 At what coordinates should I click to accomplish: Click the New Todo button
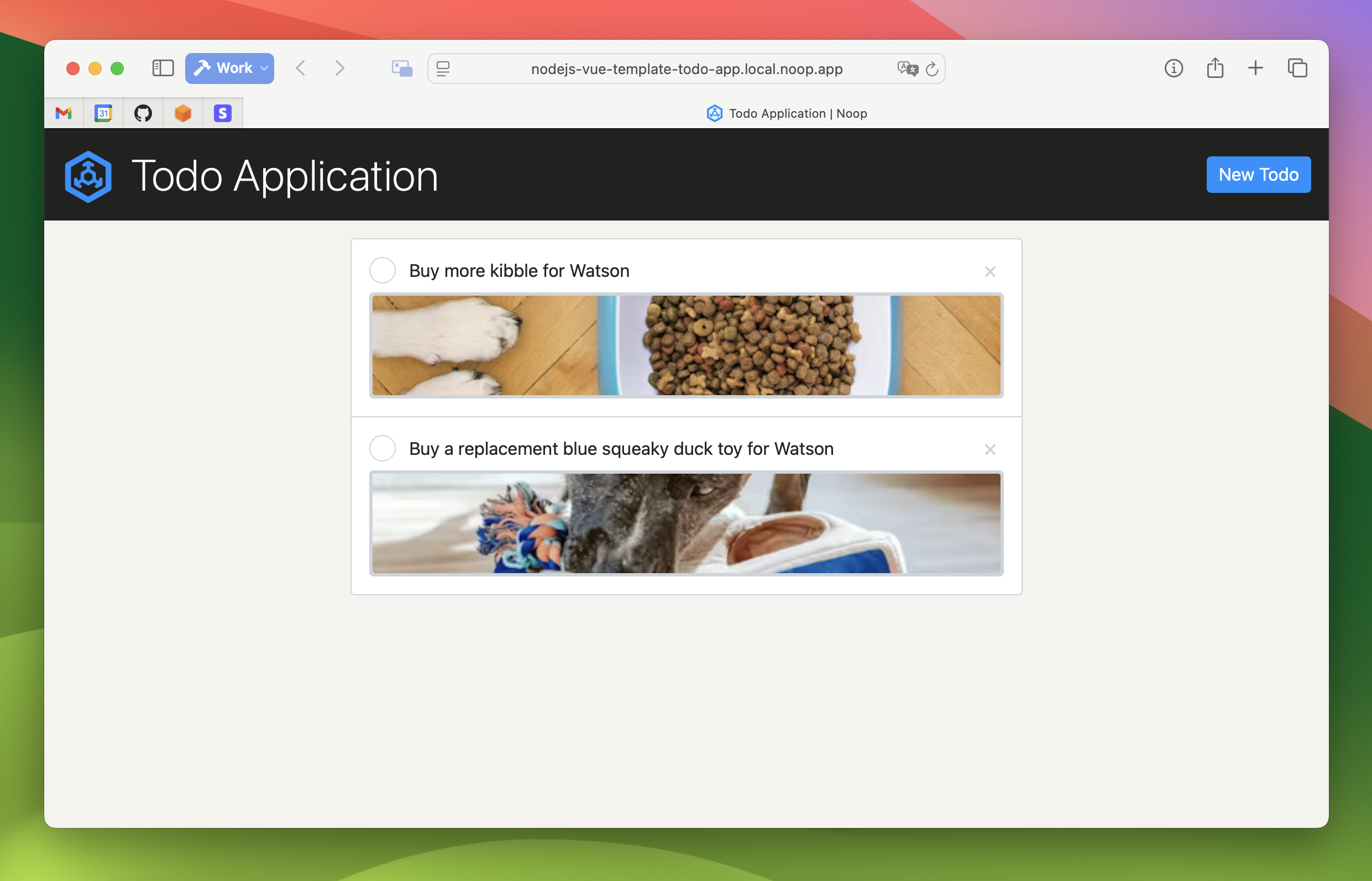[x=1258, y=175]
